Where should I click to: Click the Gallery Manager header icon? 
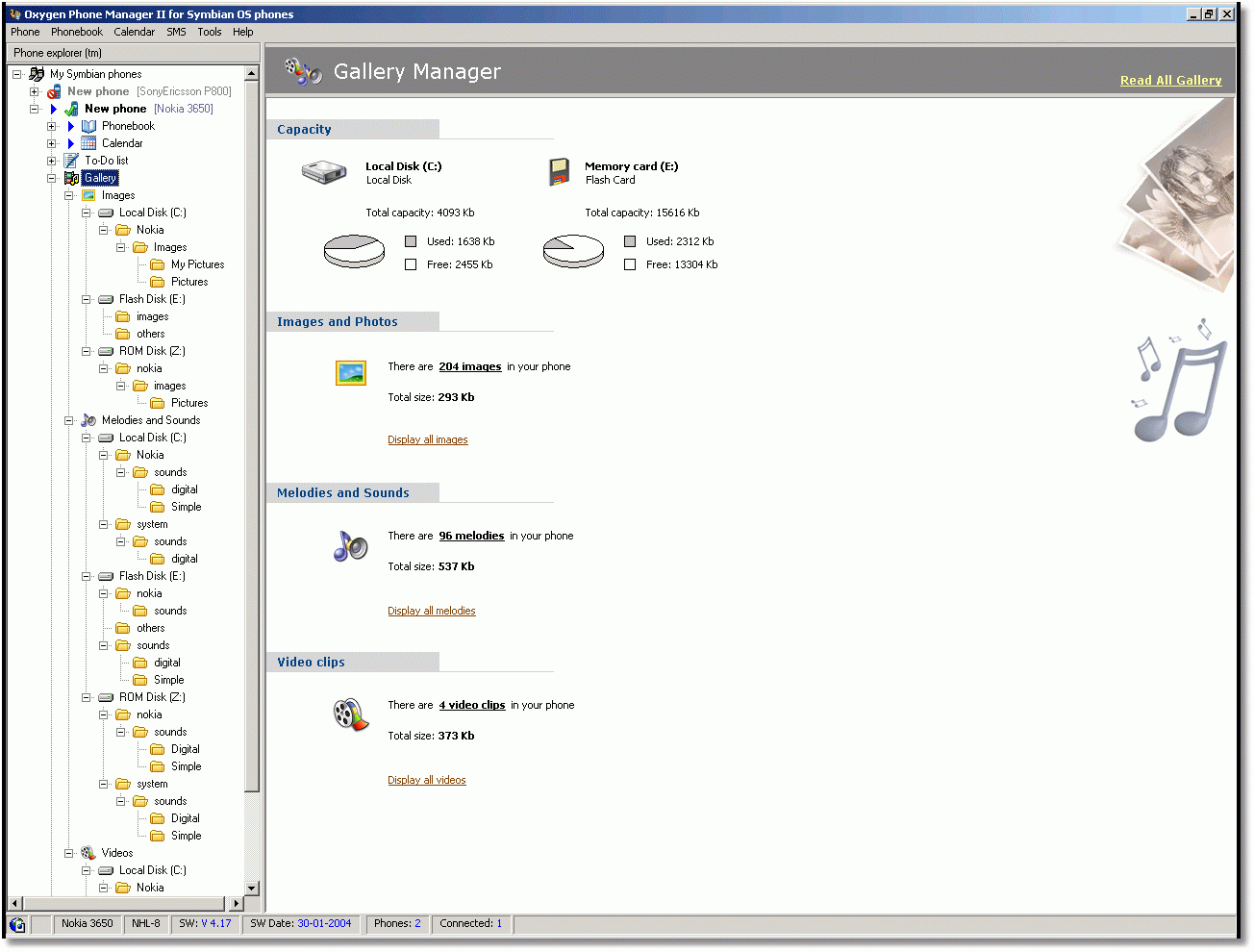[303, 71]
